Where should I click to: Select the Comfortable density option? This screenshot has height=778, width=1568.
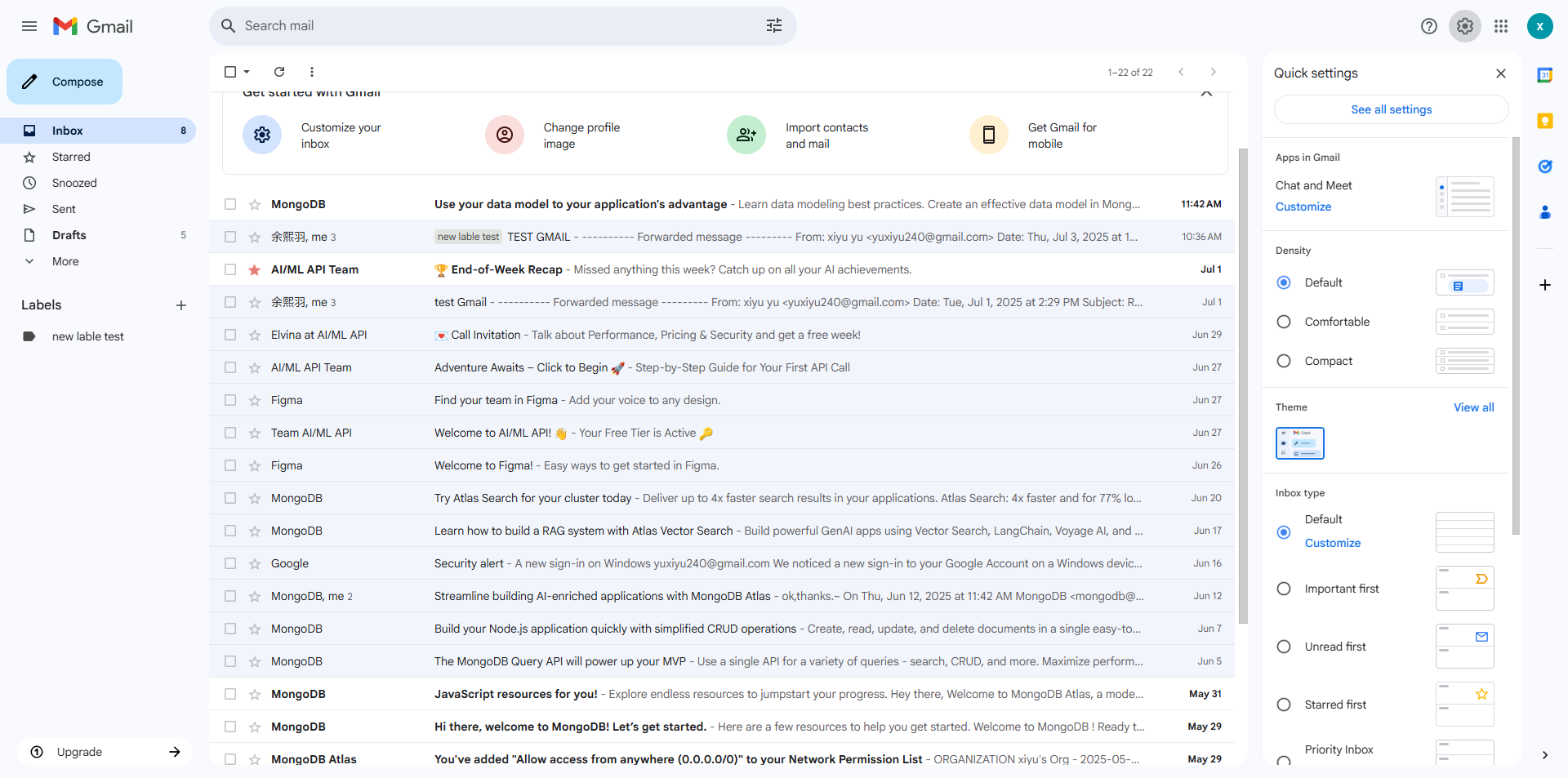(x=1284, y=322)
